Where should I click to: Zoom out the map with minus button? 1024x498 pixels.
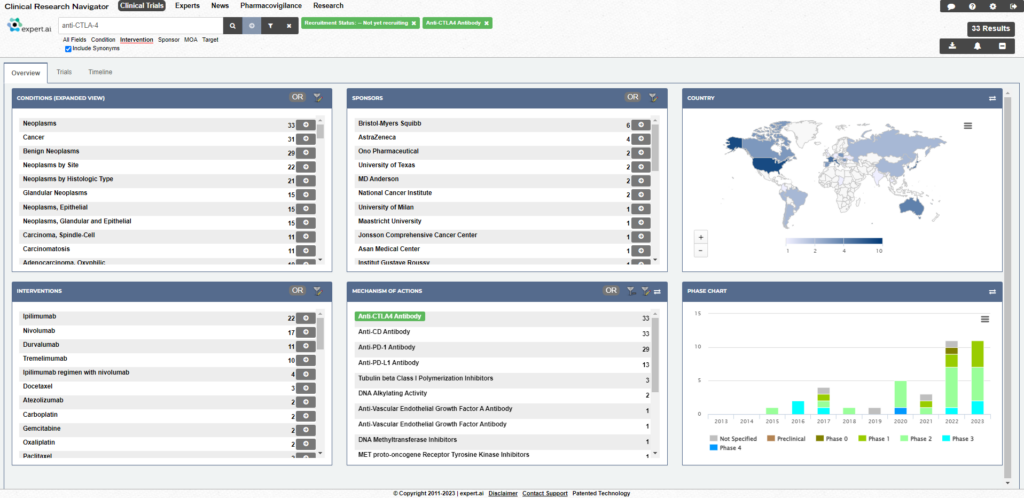click(701, 250)
